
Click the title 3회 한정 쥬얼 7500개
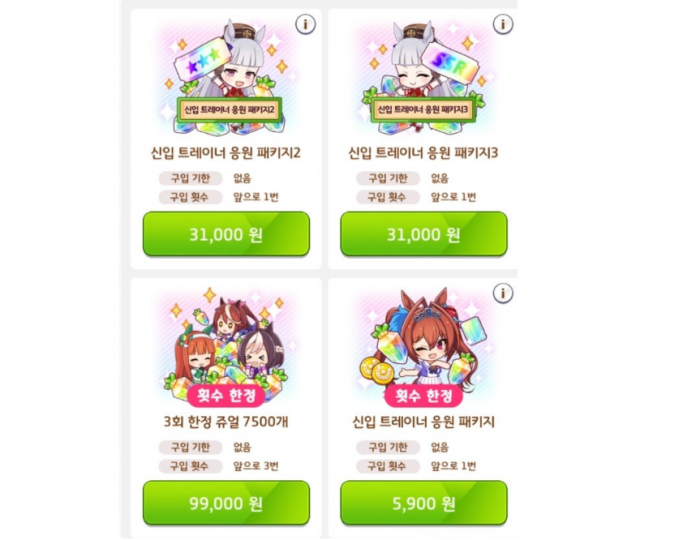pyautogui.click(x=226, y=422)
